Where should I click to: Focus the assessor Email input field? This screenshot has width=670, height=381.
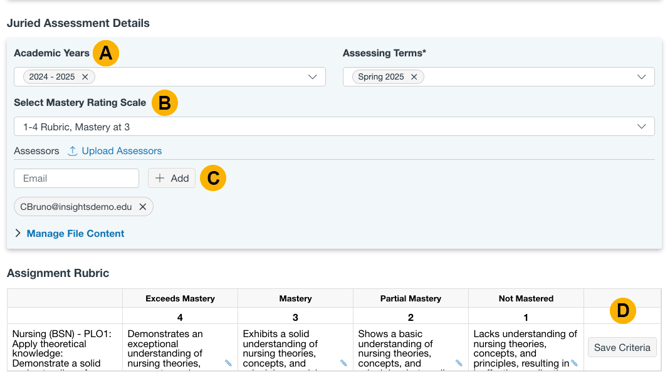pyautogui.click(x=76, y=178)
